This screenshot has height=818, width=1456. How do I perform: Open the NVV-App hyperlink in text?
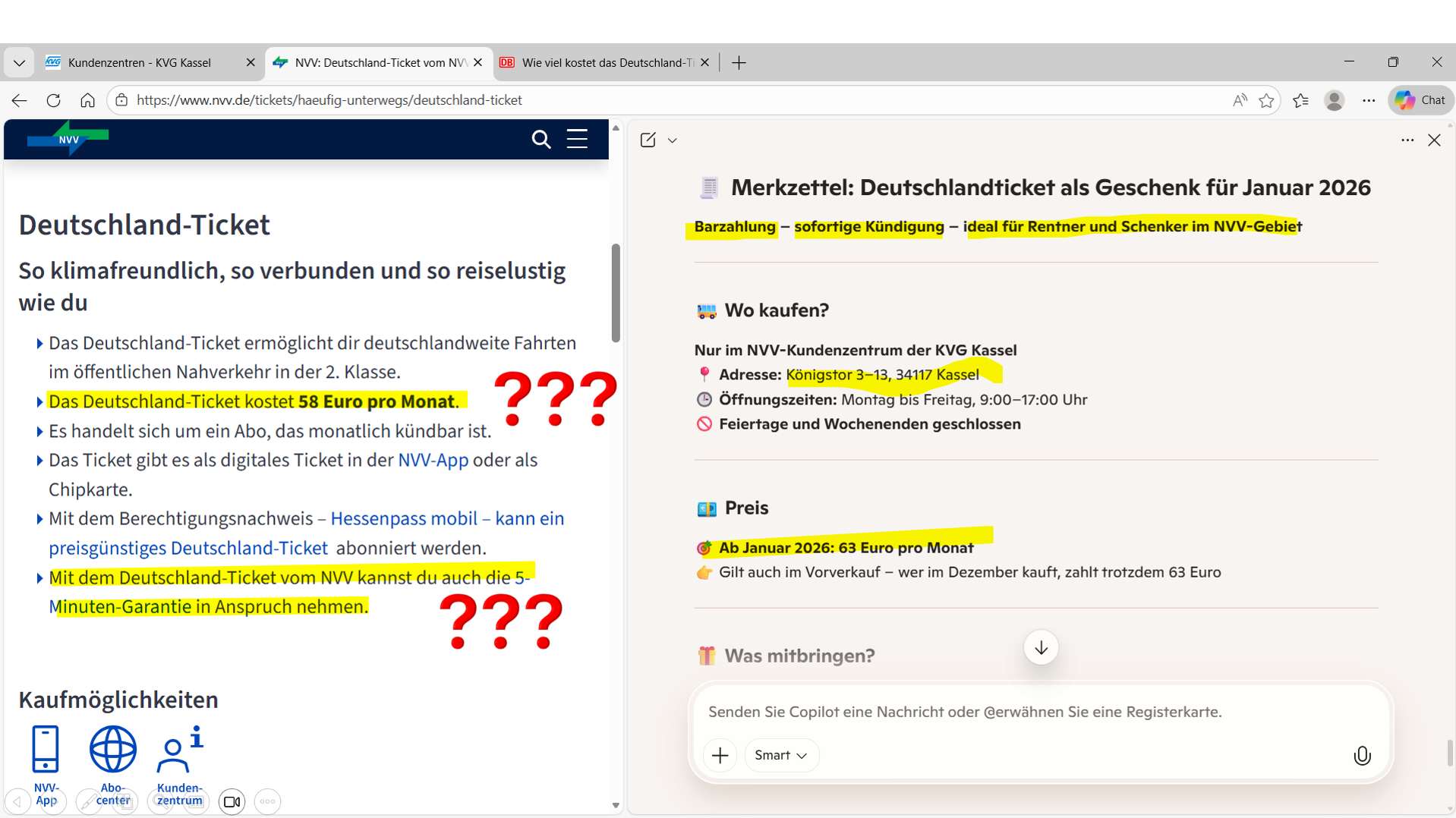[x=433, y=461]
